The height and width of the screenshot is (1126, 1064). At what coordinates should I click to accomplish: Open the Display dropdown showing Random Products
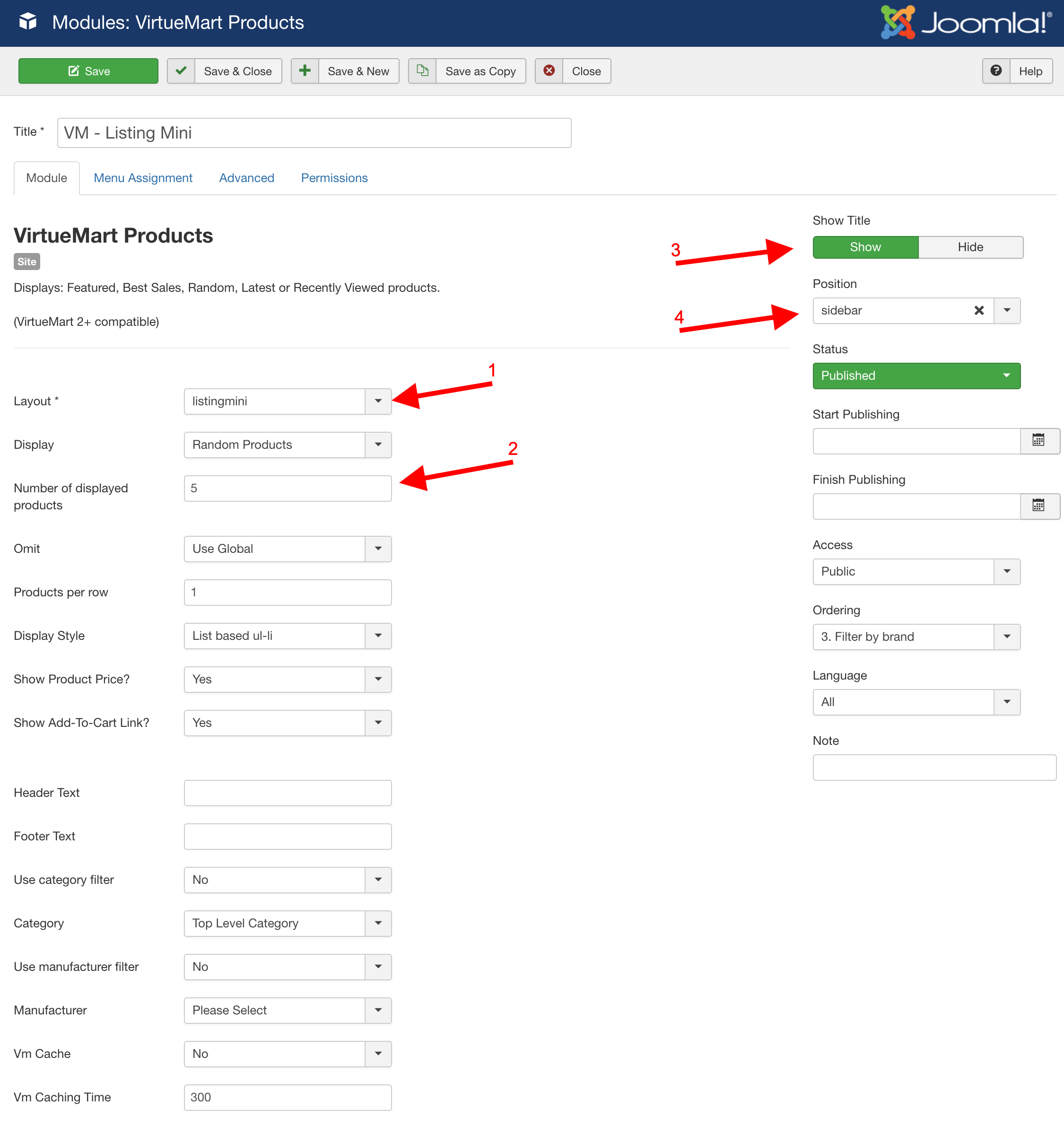pos(288,445)
